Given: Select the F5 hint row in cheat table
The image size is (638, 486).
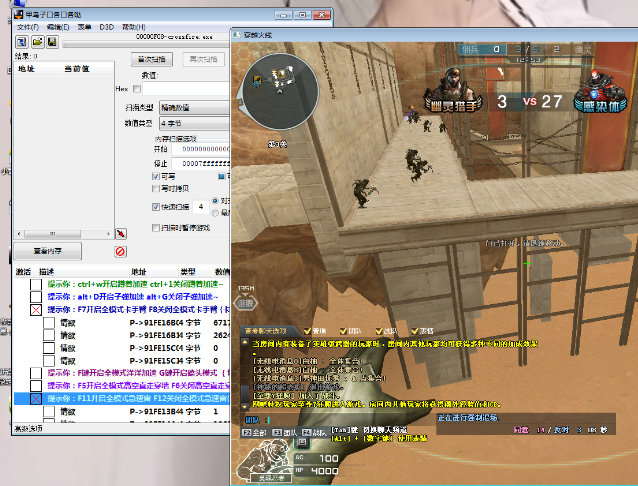Looking at the screenshot, I should click(122, 385).
